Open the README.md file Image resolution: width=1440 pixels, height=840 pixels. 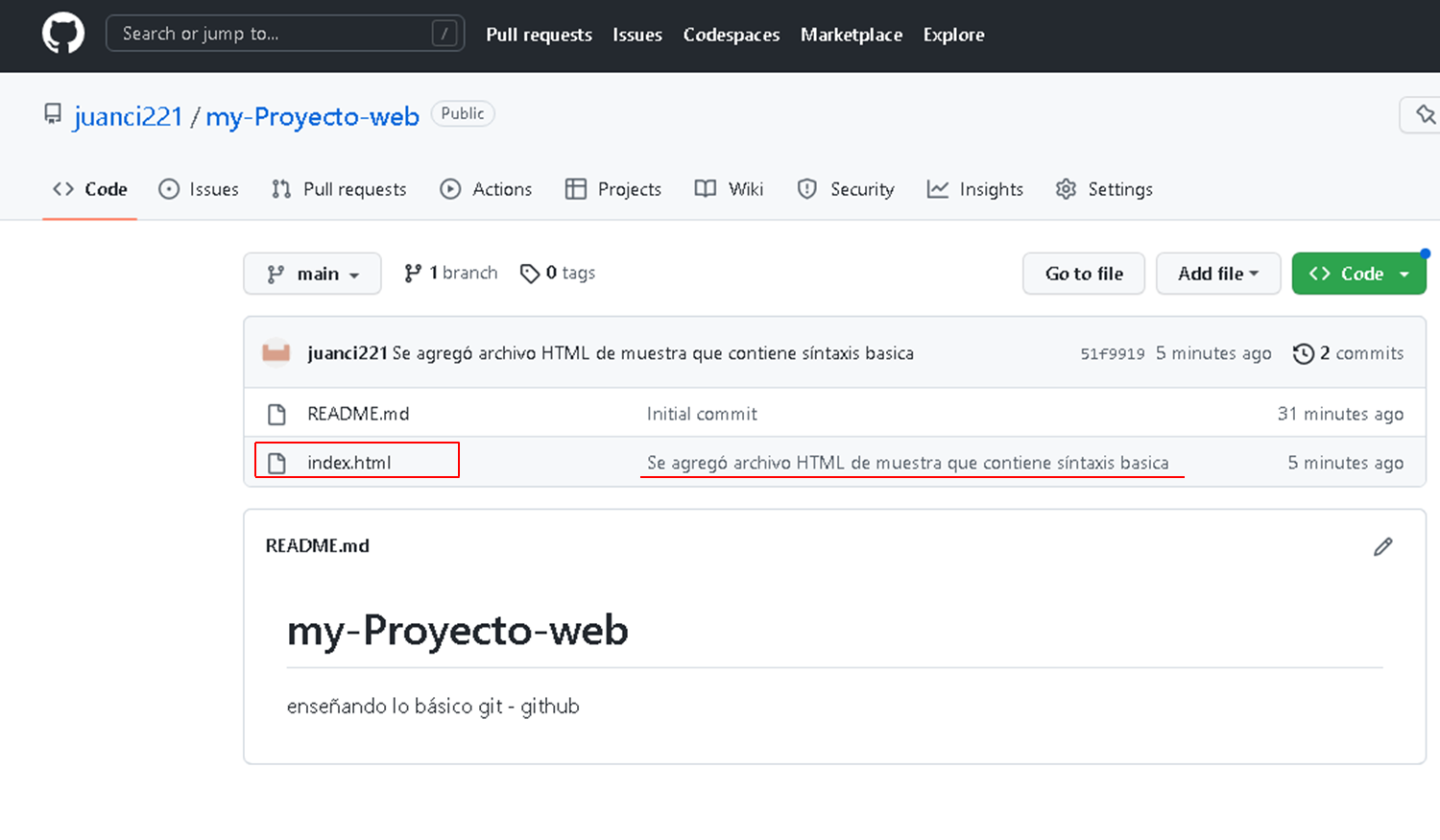[358, 414]
